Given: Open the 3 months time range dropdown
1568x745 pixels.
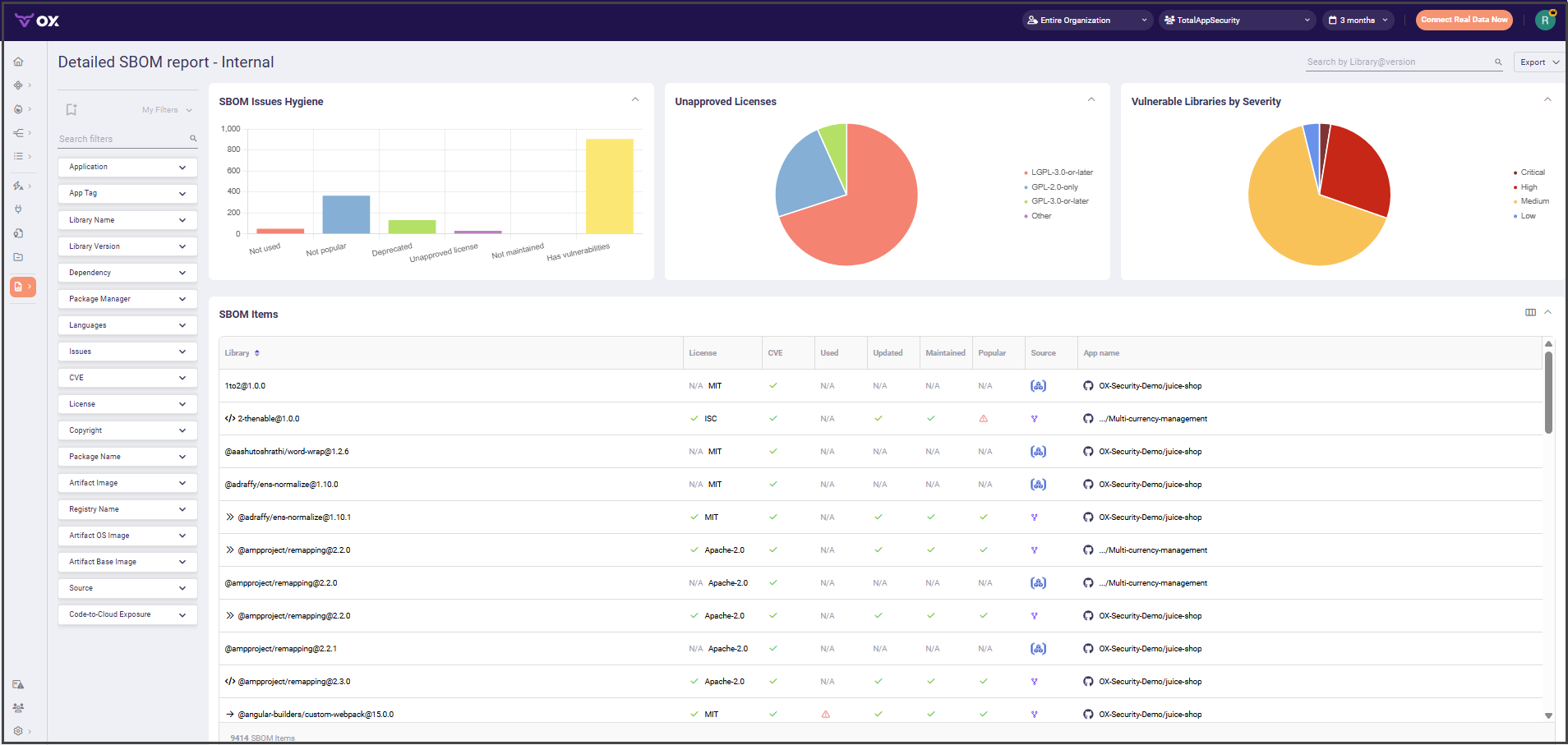Looking at the screenshot, I should point(1358,21).
